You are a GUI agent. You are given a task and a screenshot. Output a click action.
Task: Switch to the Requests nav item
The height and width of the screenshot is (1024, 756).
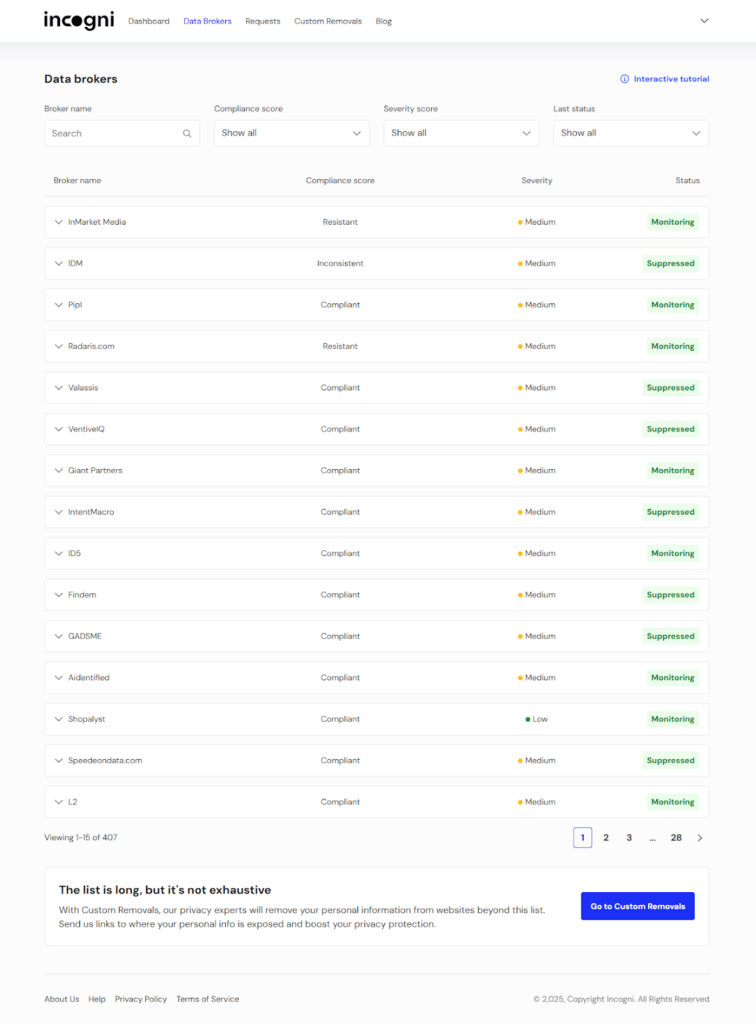[x=263, y=21]
